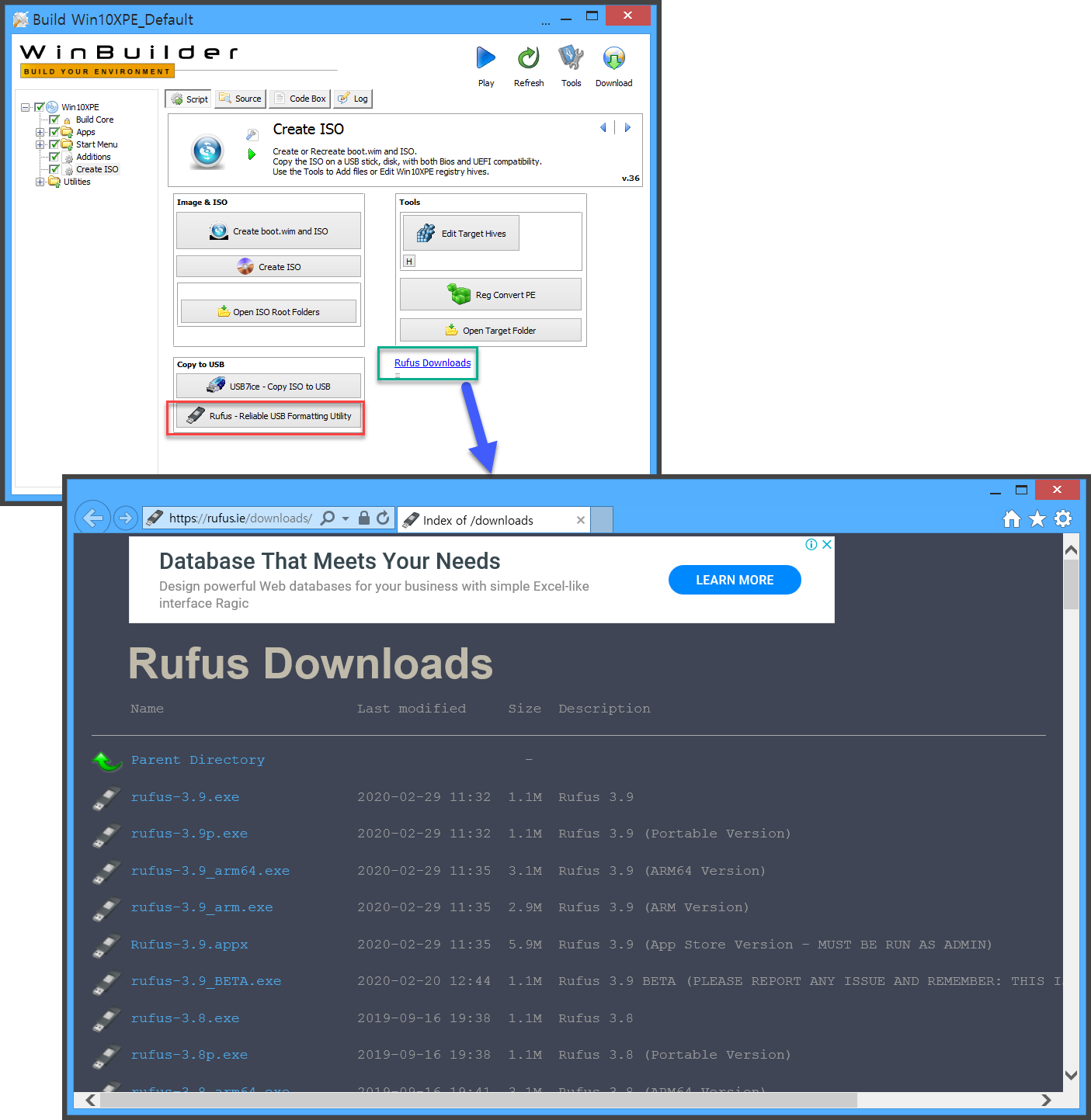This screenshot has height=1120, width=1091.
Task: Open the Rufus Downloads link in WinBuilder
Action: pos(433,363)
